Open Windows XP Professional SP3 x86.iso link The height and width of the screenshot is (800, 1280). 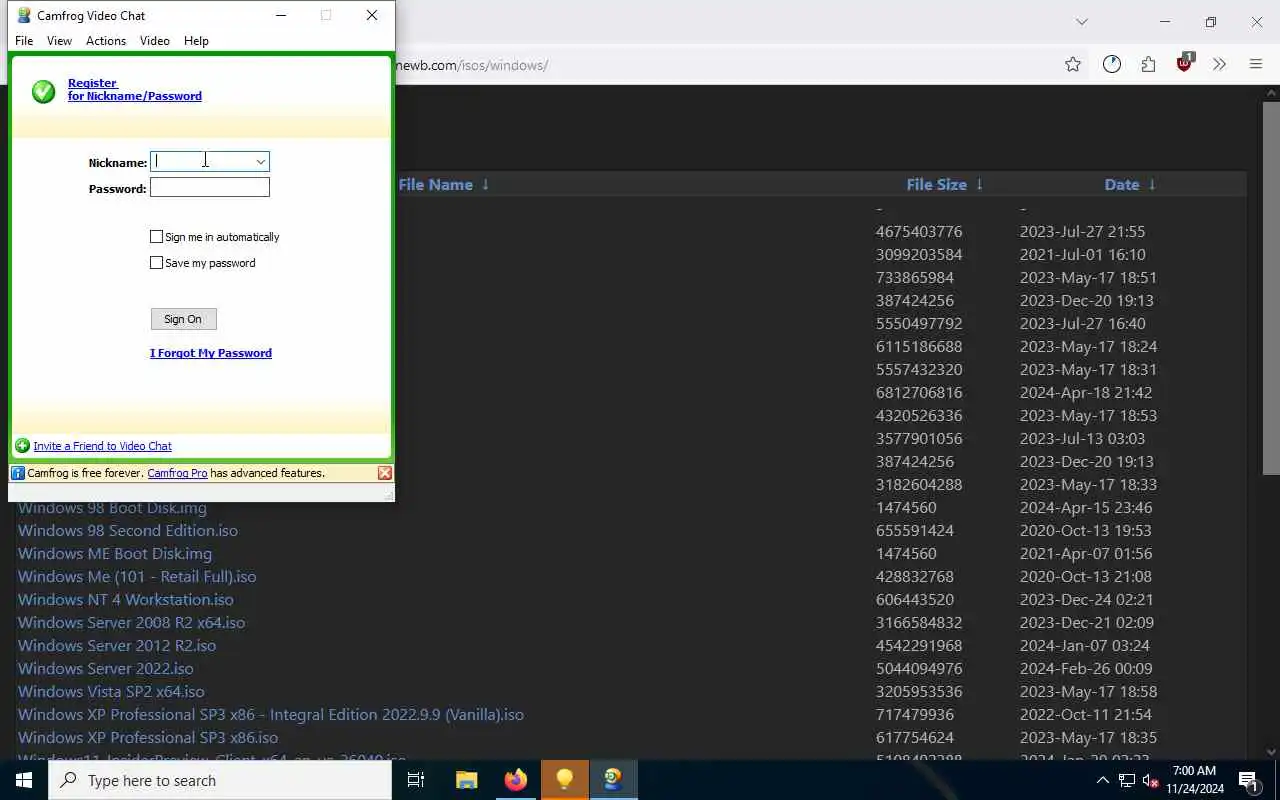tap(148, 737)
